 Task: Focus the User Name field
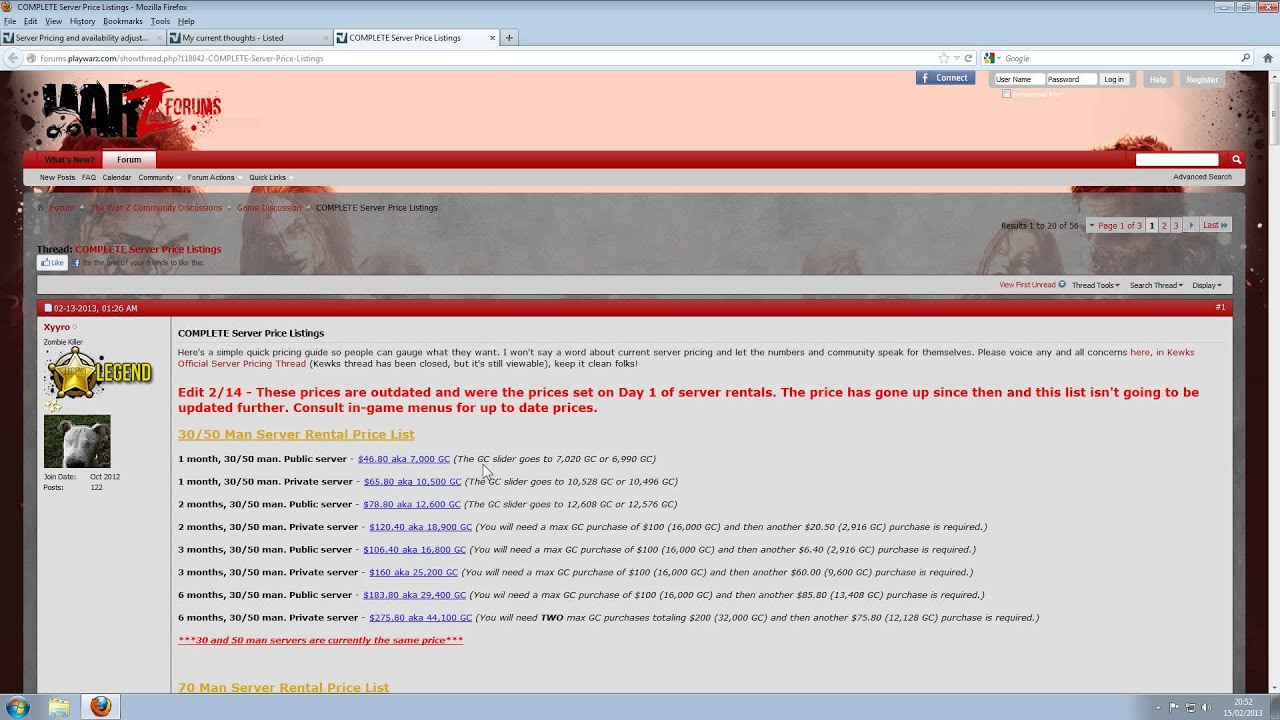pyautogui.click(x=1019, y=79)
